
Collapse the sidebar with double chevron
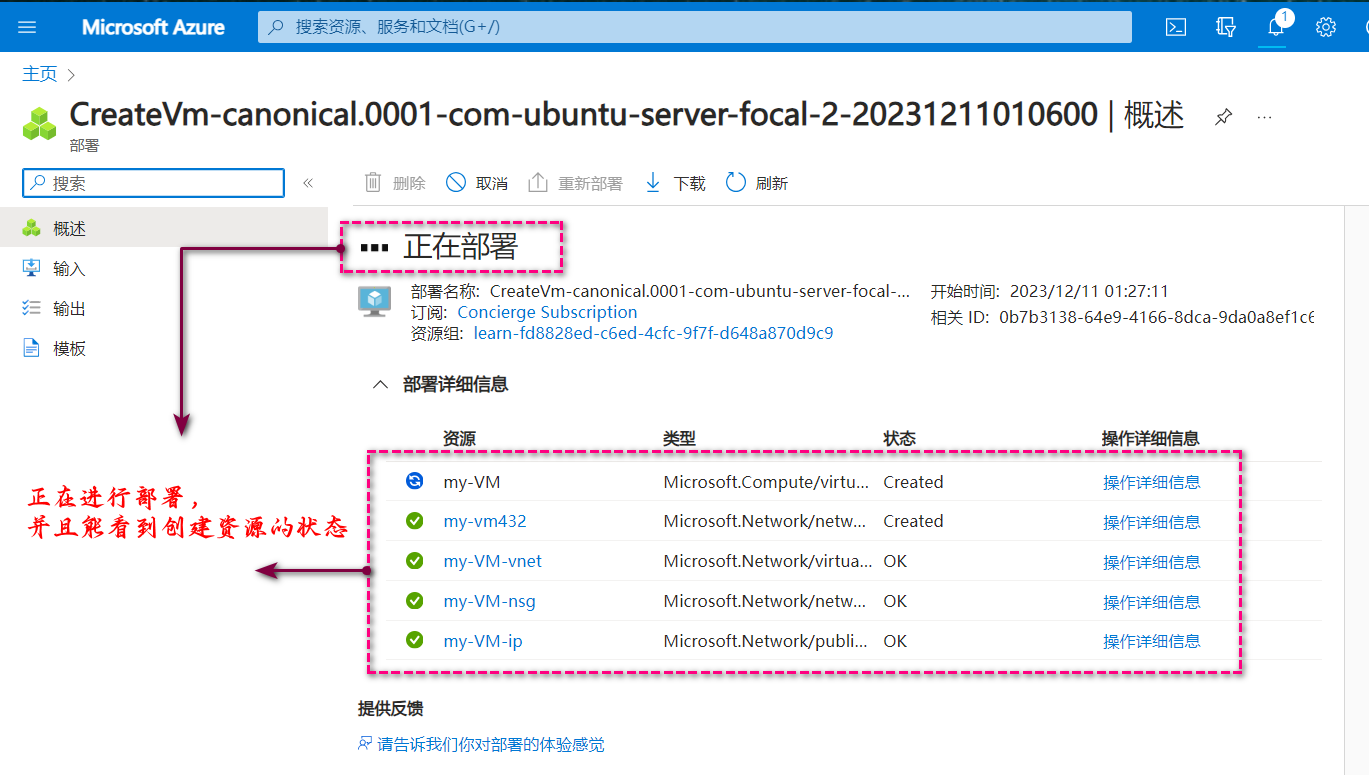(308, 183)
